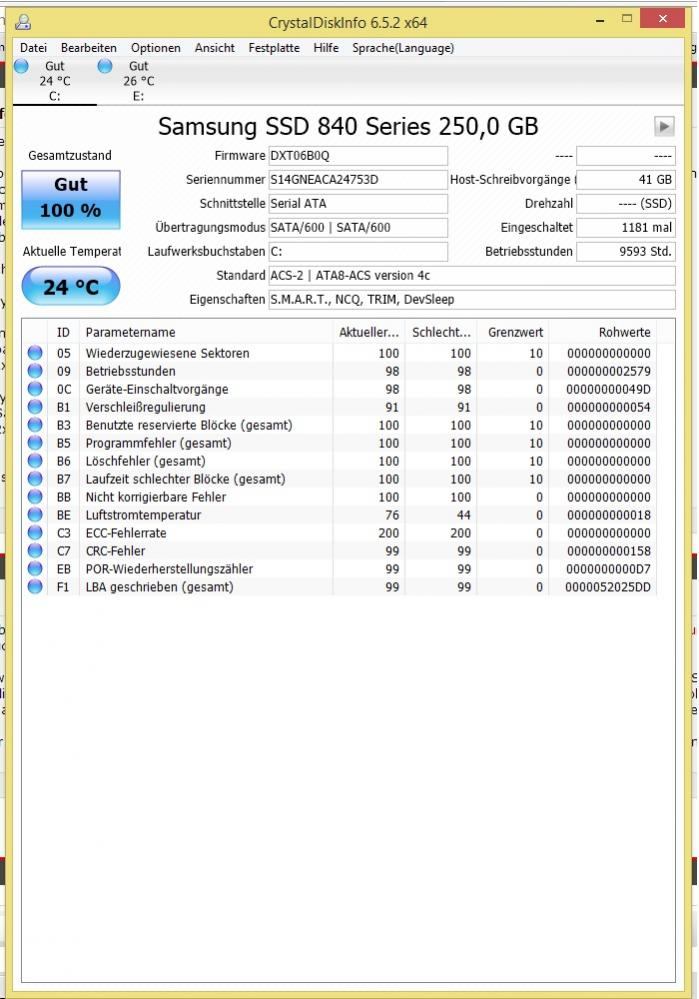Open the Ansicht menu
The height and width of the screenshot is (999, 699).
click(x=215, y=48)
